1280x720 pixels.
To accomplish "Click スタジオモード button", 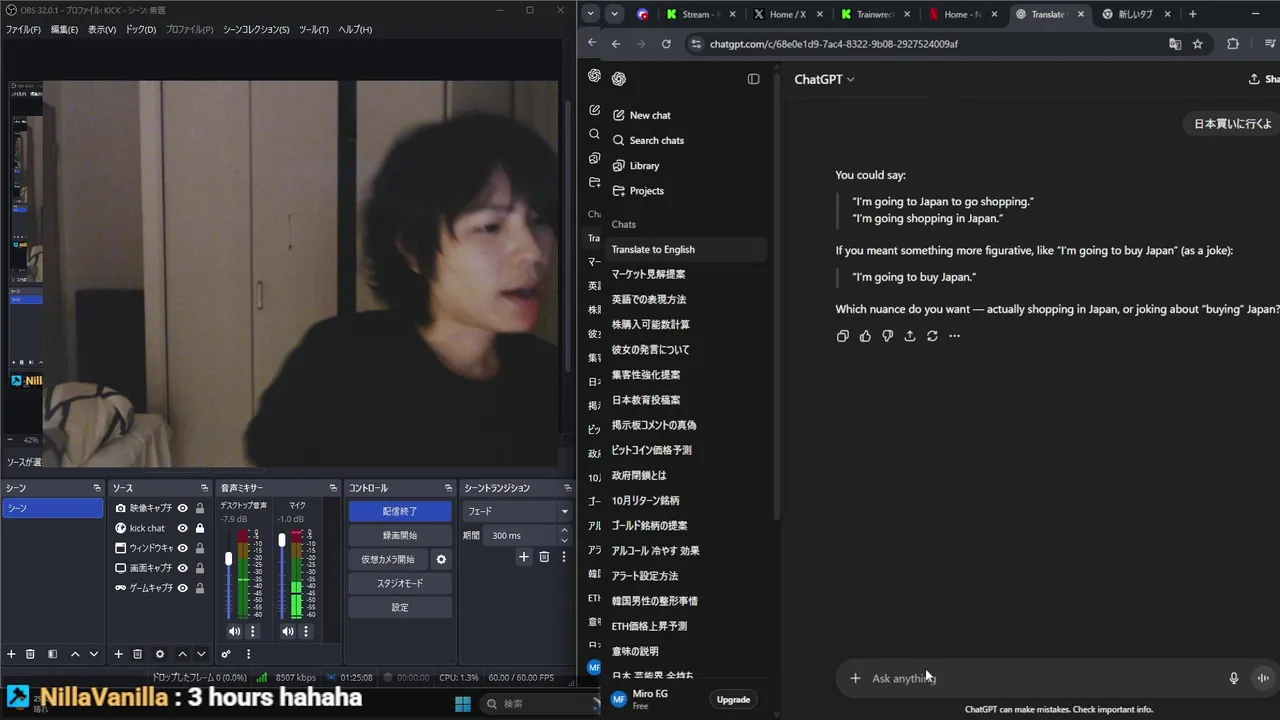I will pyautogui.click(x=400, y=583).
